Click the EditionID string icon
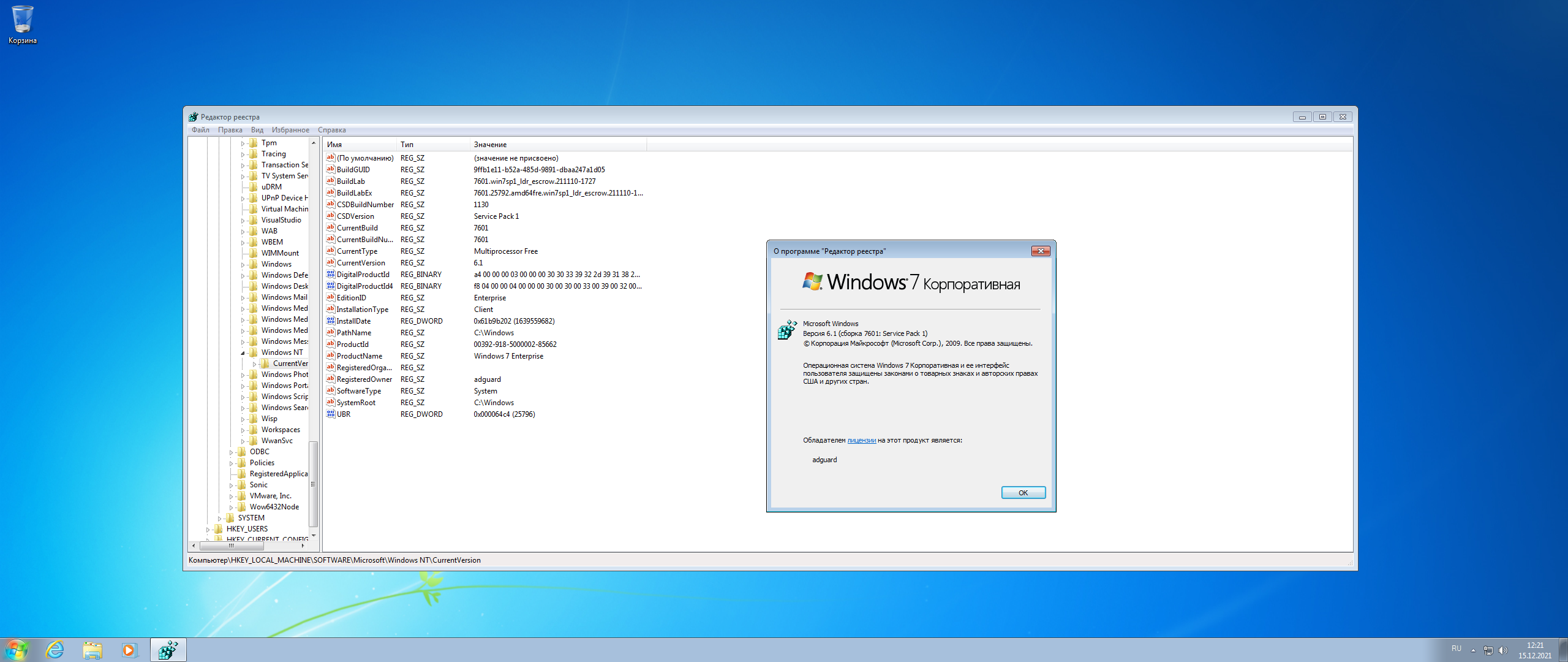 click(330, 298)
